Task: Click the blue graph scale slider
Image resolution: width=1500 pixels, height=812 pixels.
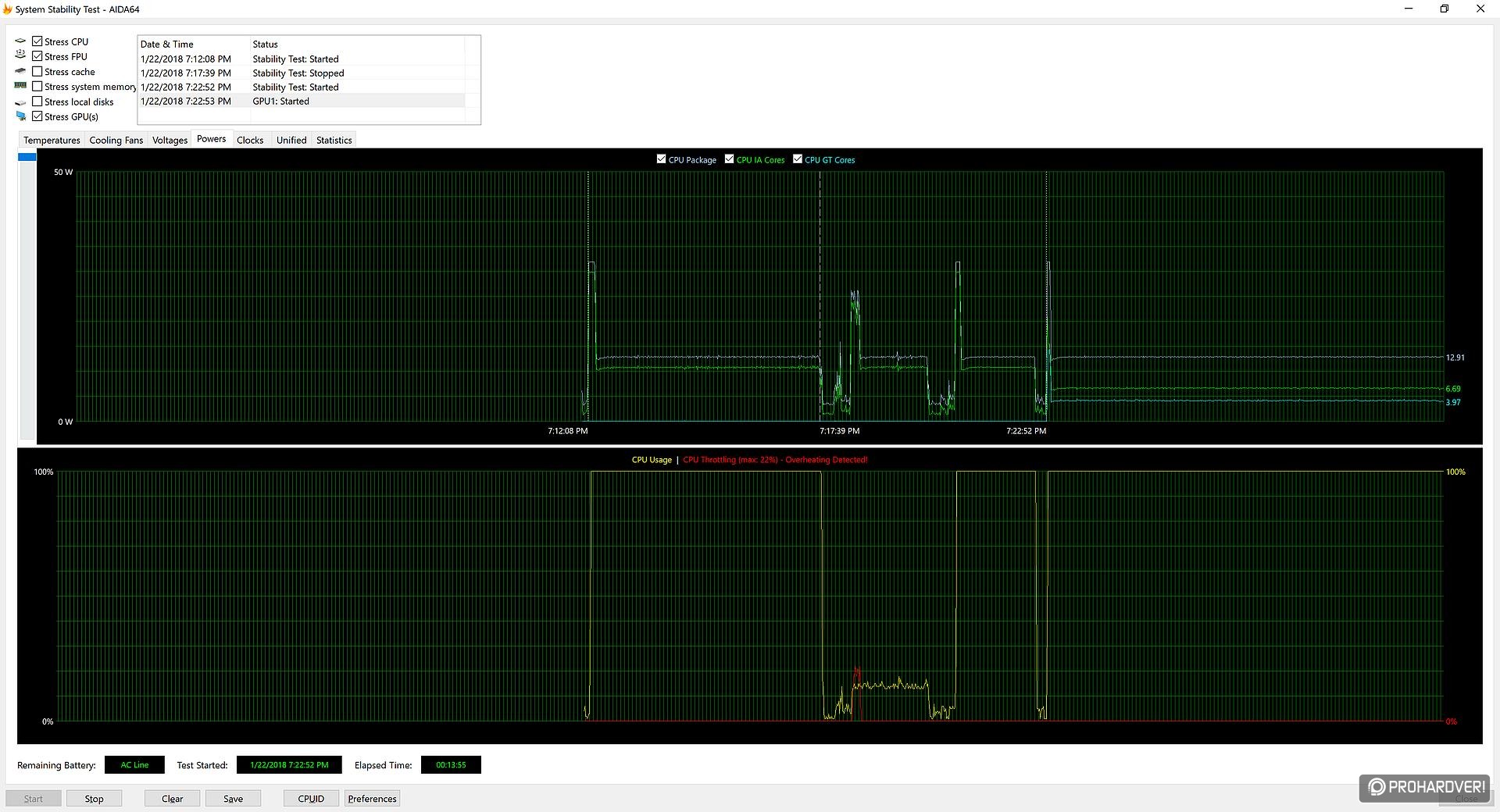Action: click(x=27, y=157)
